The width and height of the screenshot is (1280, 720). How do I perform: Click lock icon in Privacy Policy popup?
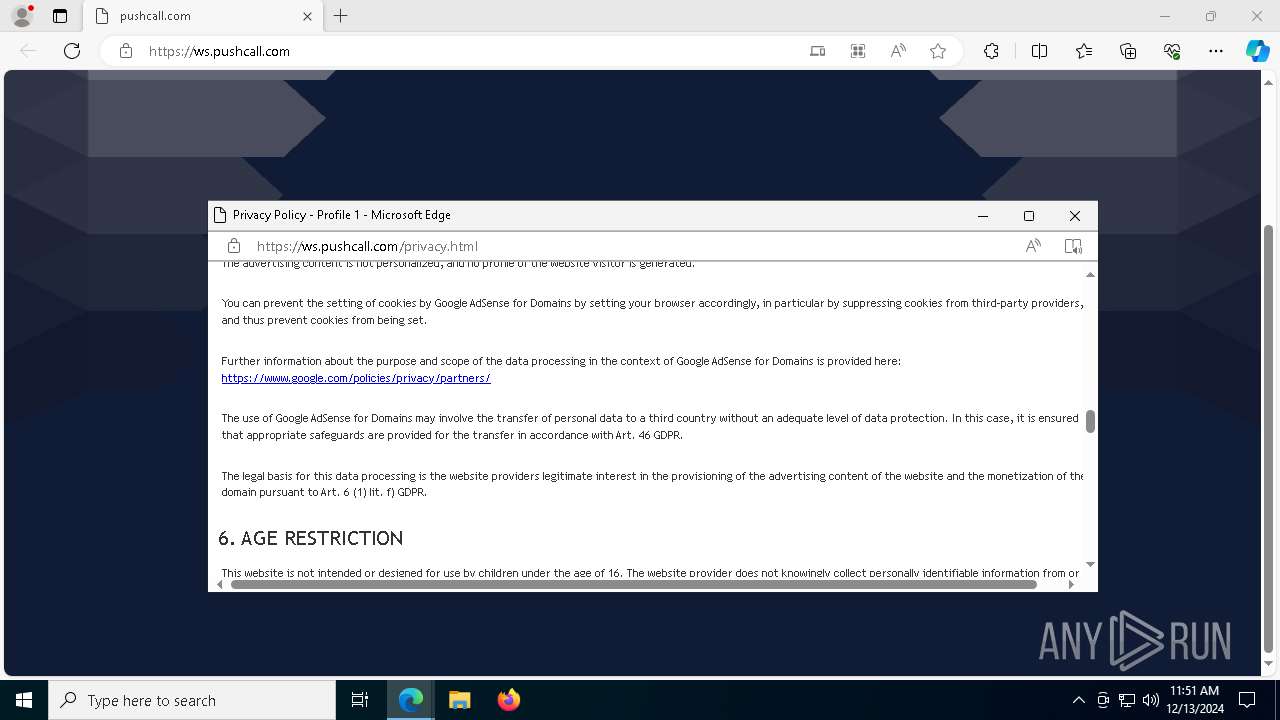click(x=234, y=246)
